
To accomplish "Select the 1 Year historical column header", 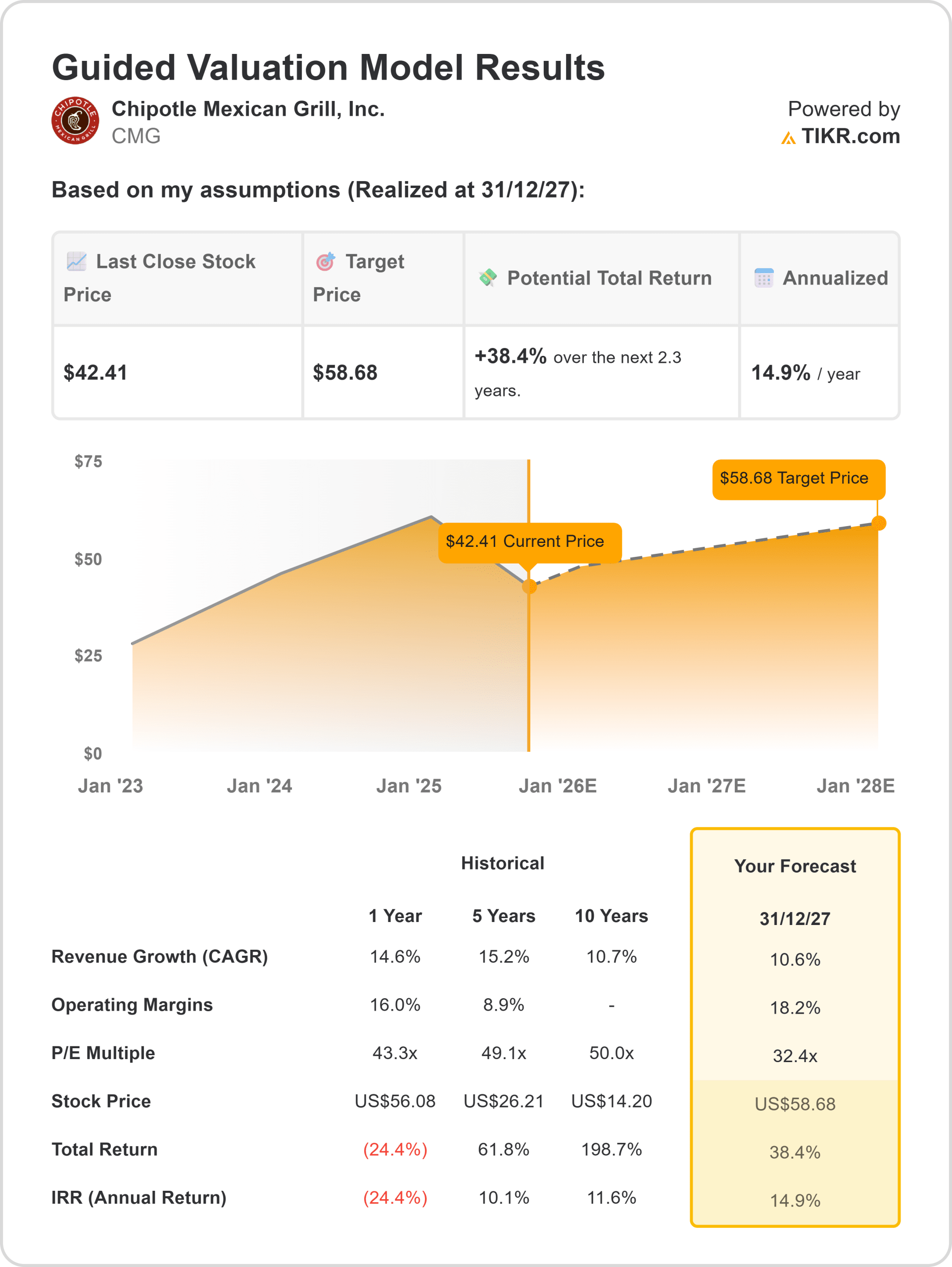I will (395, 916).
